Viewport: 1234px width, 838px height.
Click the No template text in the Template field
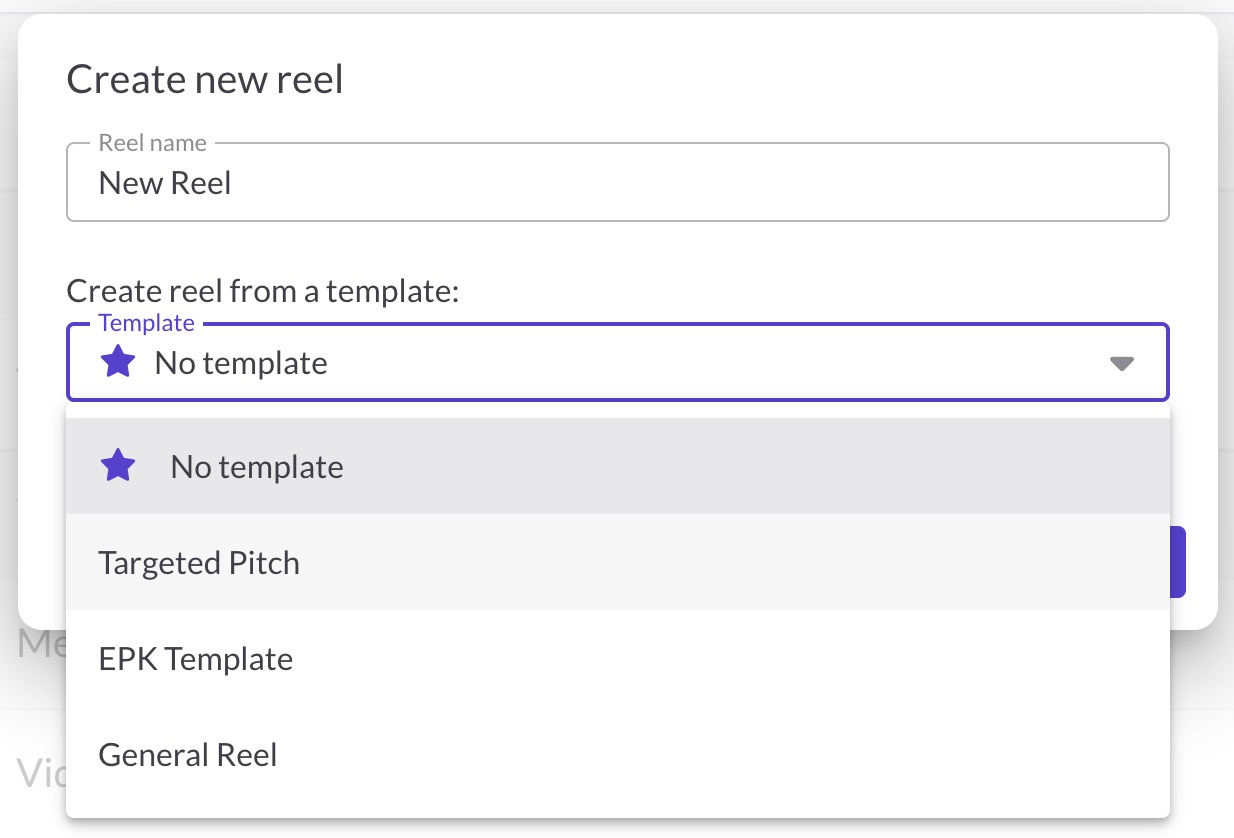pyautogui.click(x=241, y=363)
